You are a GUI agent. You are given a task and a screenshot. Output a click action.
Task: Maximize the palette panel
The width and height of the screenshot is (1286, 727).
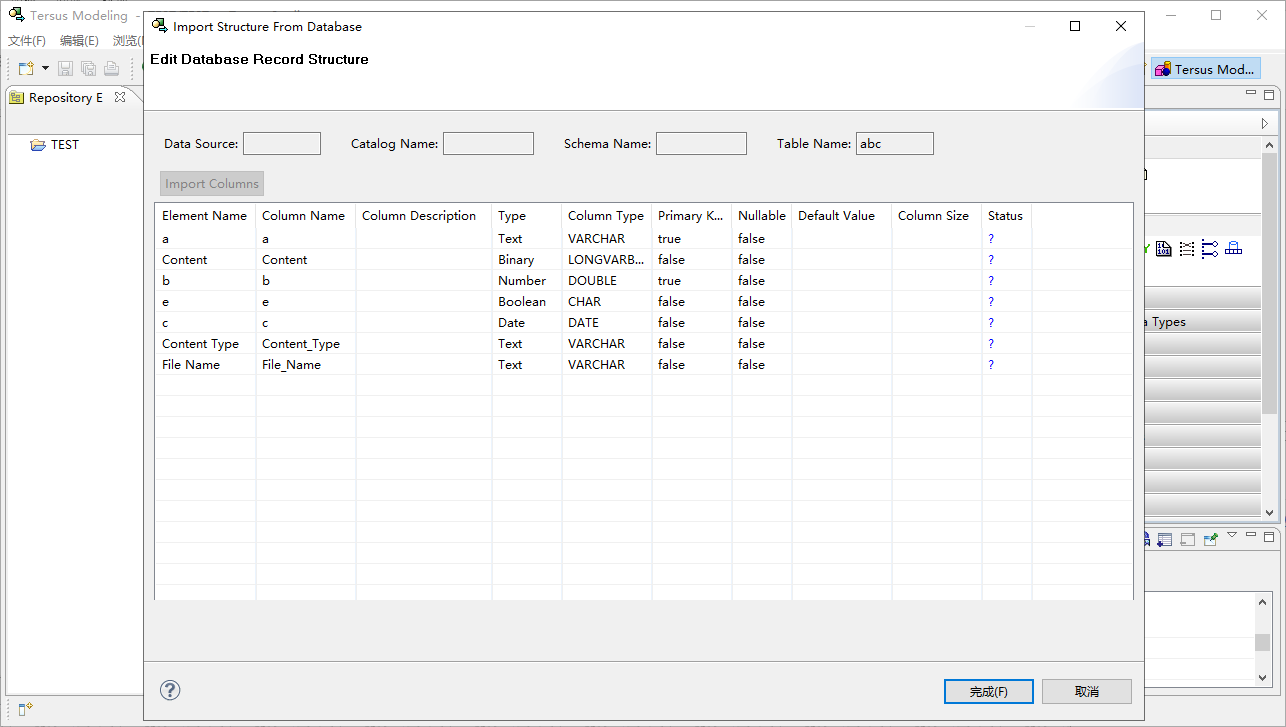[1269, 94]
